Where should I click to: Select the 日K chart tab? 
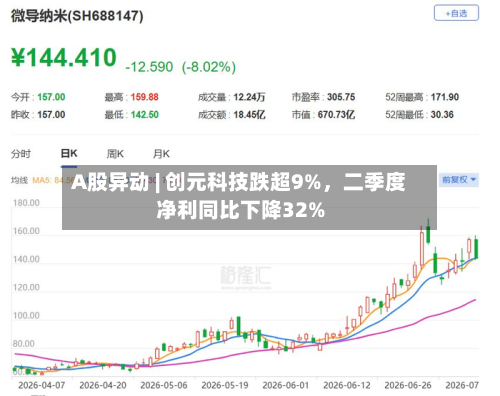point(69,154)
